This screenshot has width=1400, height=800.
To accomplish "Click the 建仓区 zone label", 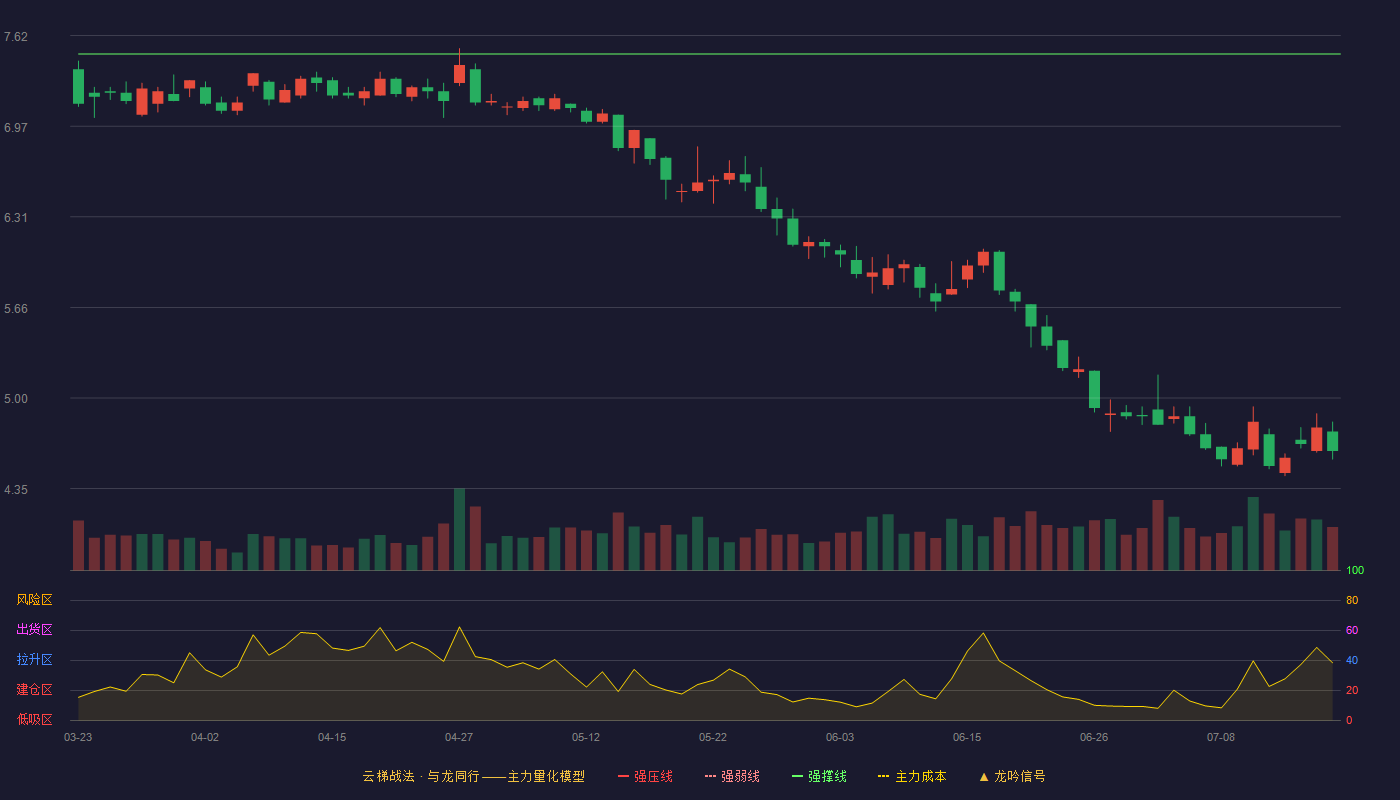I will click(x=34, y=690).
